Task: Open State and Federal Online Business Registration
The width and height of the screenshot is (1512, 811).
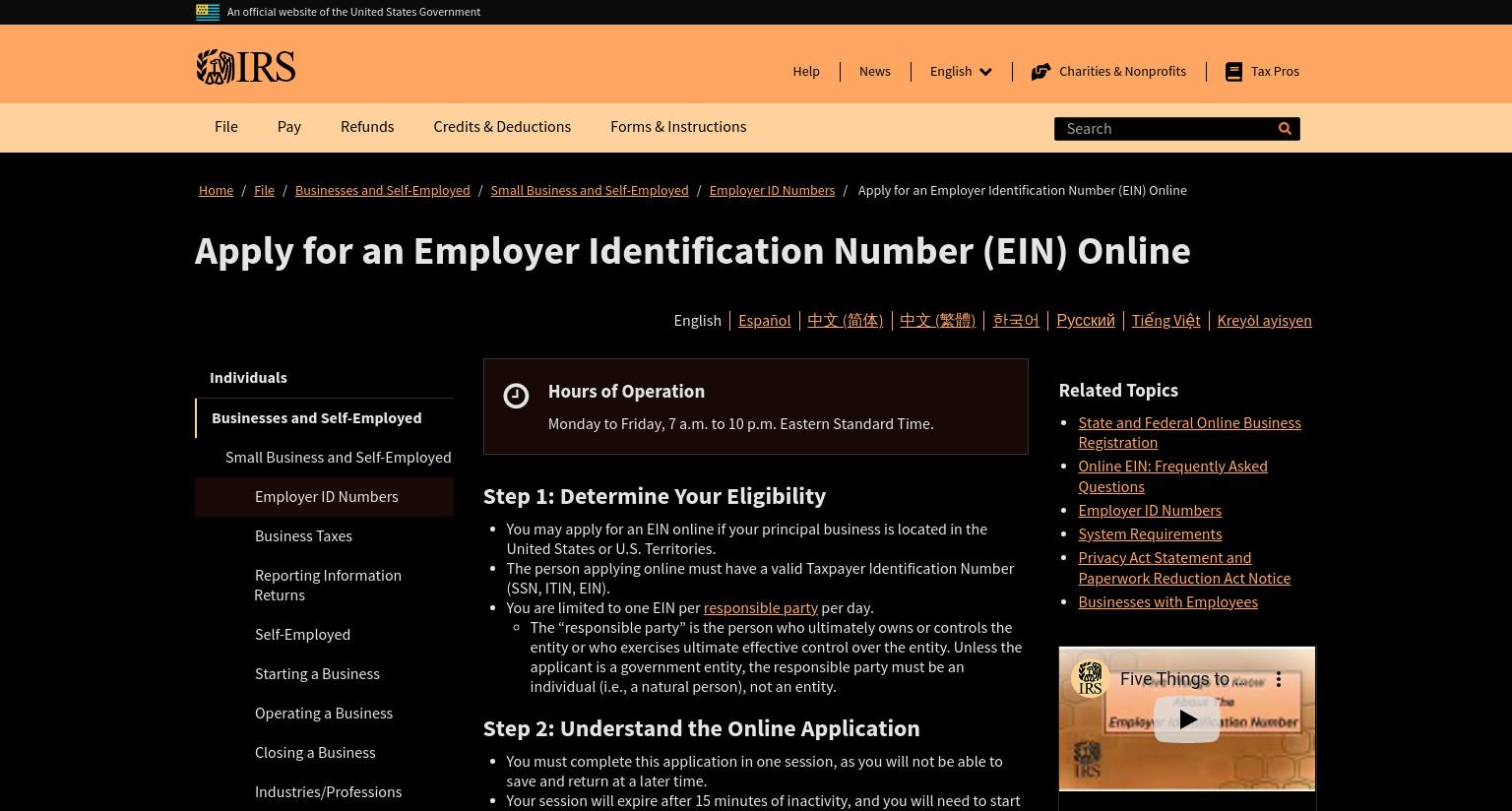Action: 1189,432
